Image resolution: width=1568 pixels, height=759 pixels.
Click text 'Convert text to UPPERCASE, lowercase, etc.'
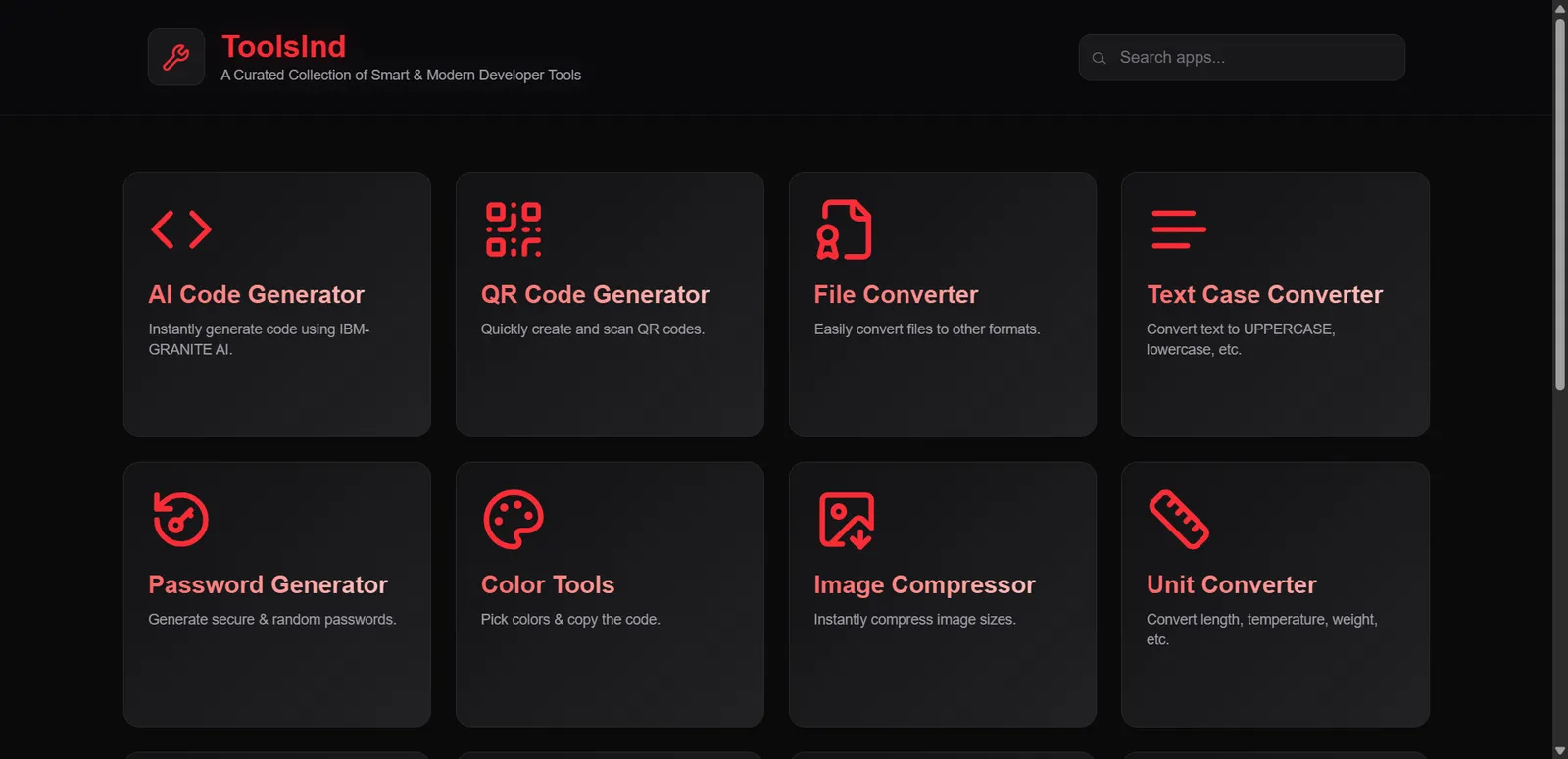coord(1241,339)
